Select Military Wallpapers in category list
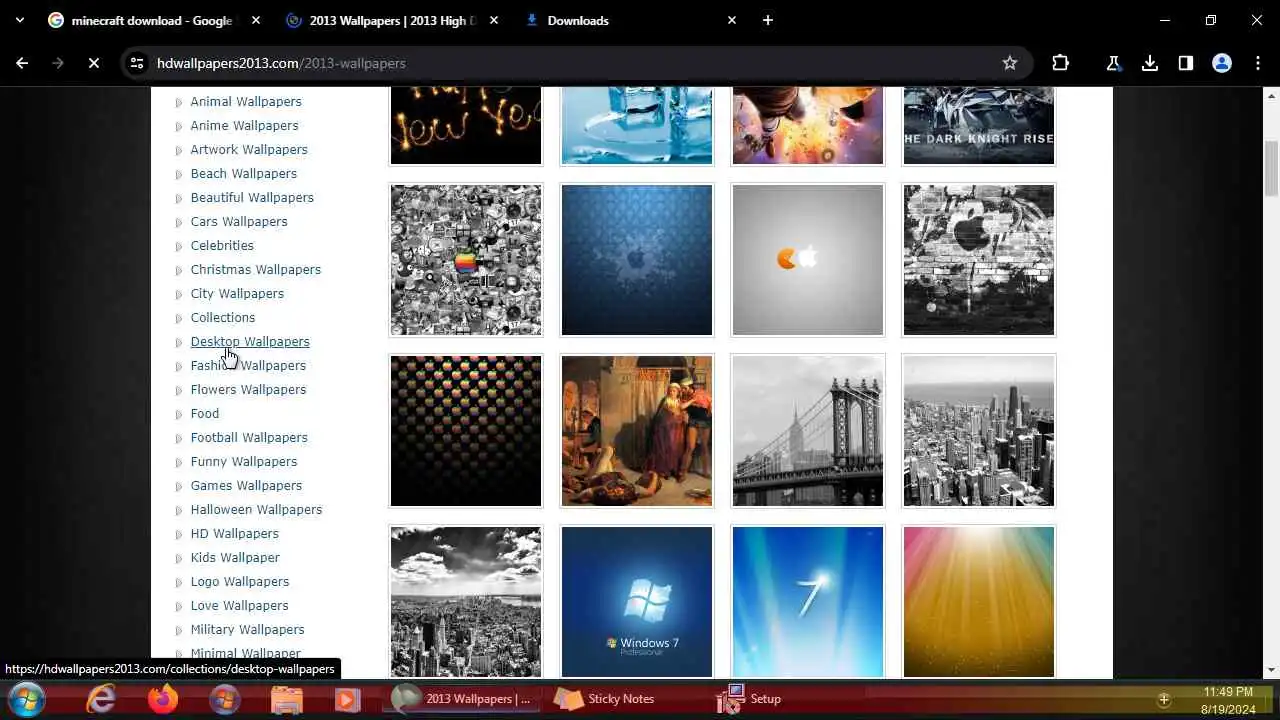The width and height of the screenshot is (1280, 720). [x=248, y=629]
